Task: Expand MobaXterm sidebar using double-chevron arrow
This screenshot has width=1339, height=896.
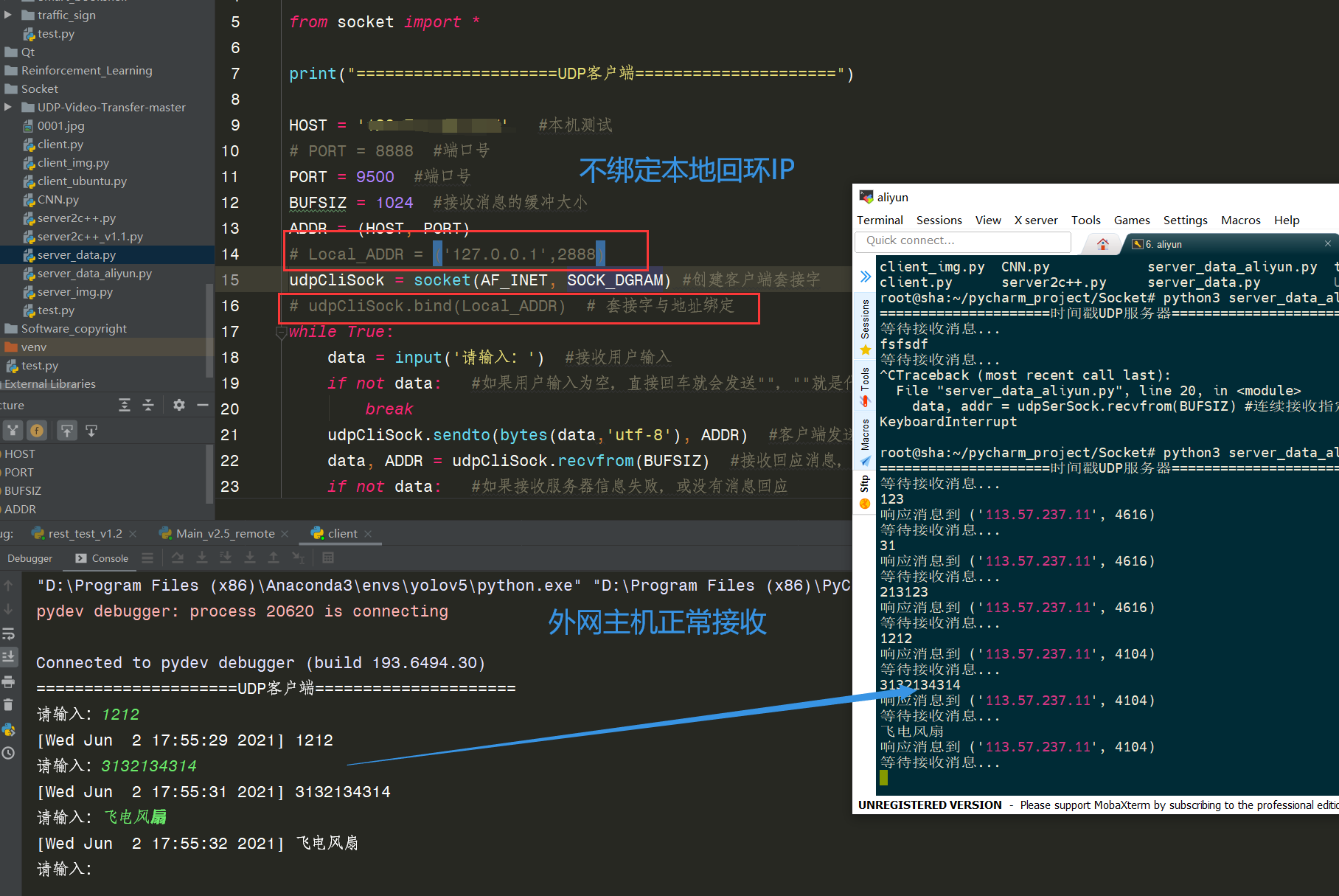Action: pyautogui.click(x=865, y=277)
